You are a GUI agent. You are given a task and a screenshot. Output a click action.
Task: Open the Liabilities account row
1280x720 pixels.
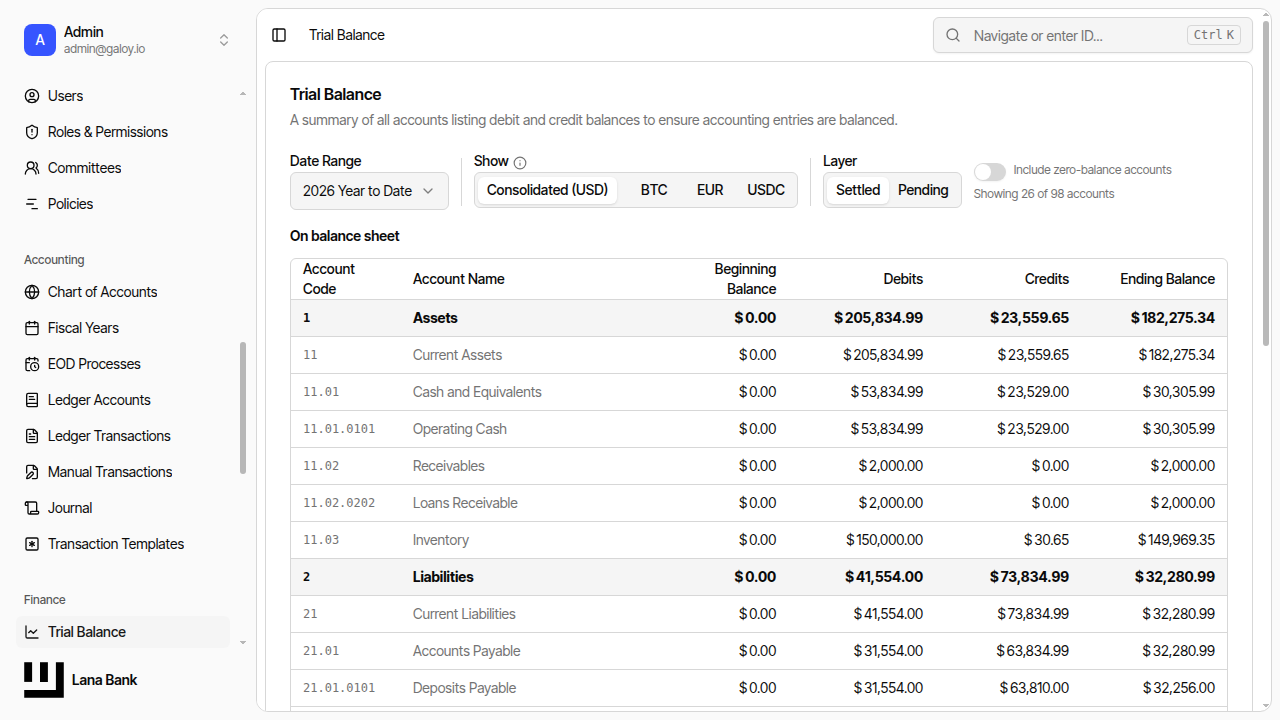coord(759,577)
